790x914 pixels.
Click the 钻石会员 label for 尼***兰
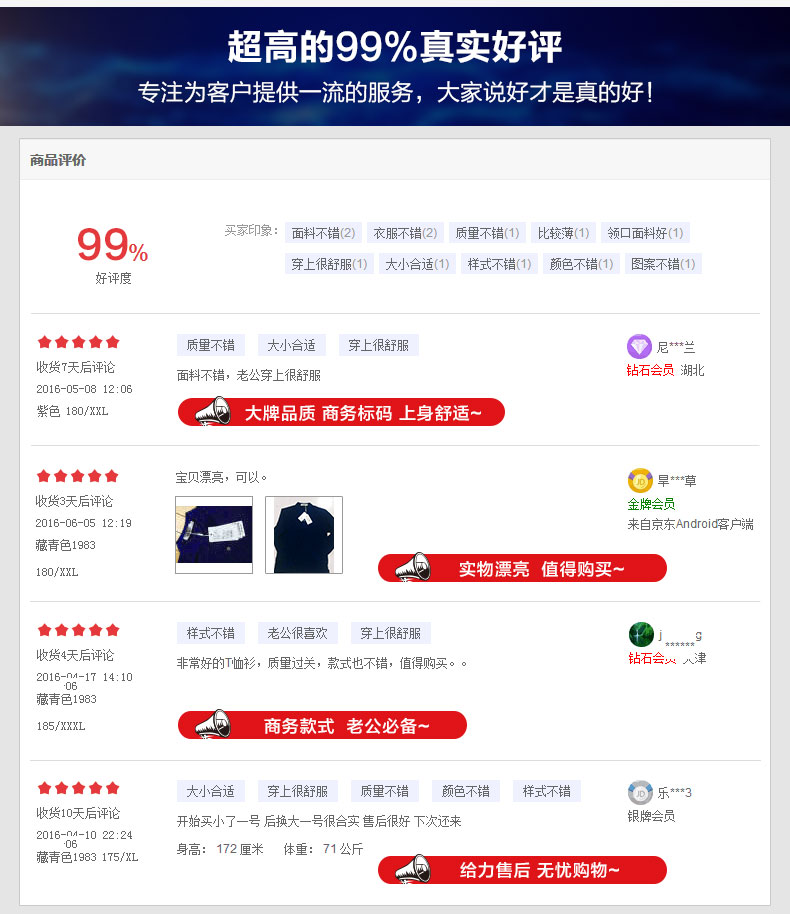pos(650,370)
